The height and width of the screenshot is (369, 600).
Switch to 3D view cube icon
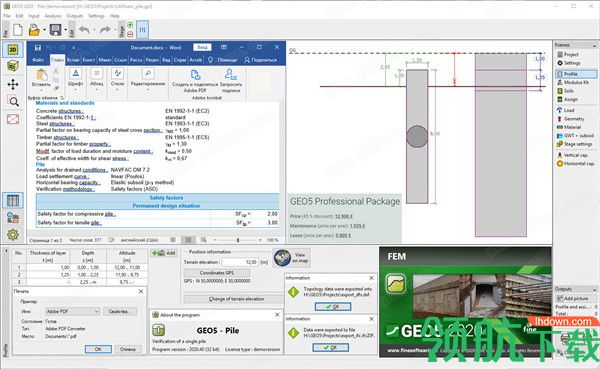pos(13,66)
